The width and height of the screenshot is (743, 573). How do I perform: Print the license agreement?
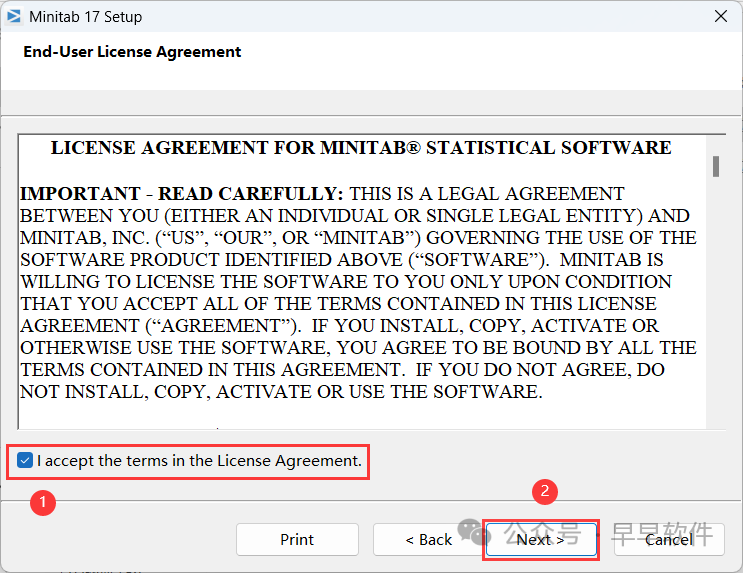coord(297,539)
